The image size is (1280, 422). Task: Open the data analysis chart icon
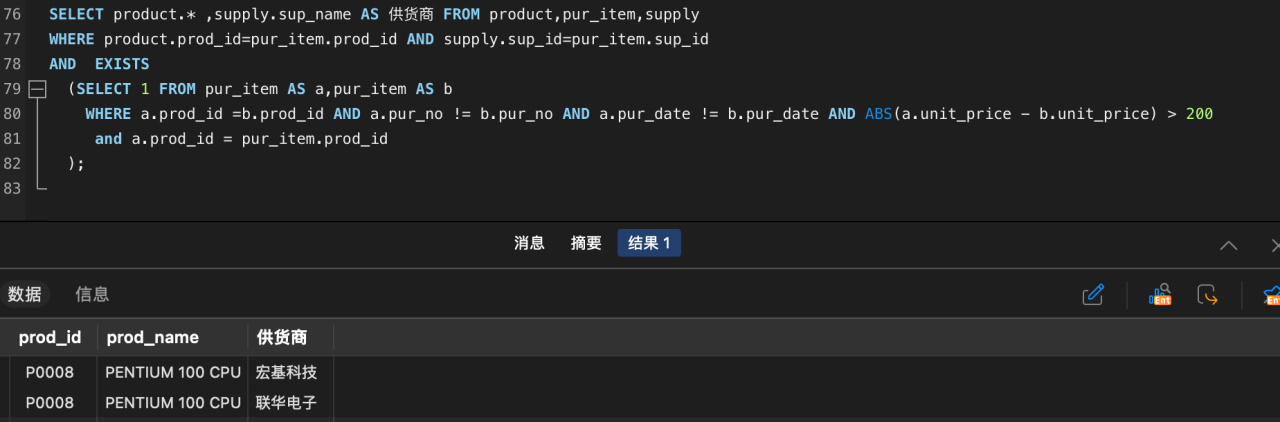tap(1160, 295)
